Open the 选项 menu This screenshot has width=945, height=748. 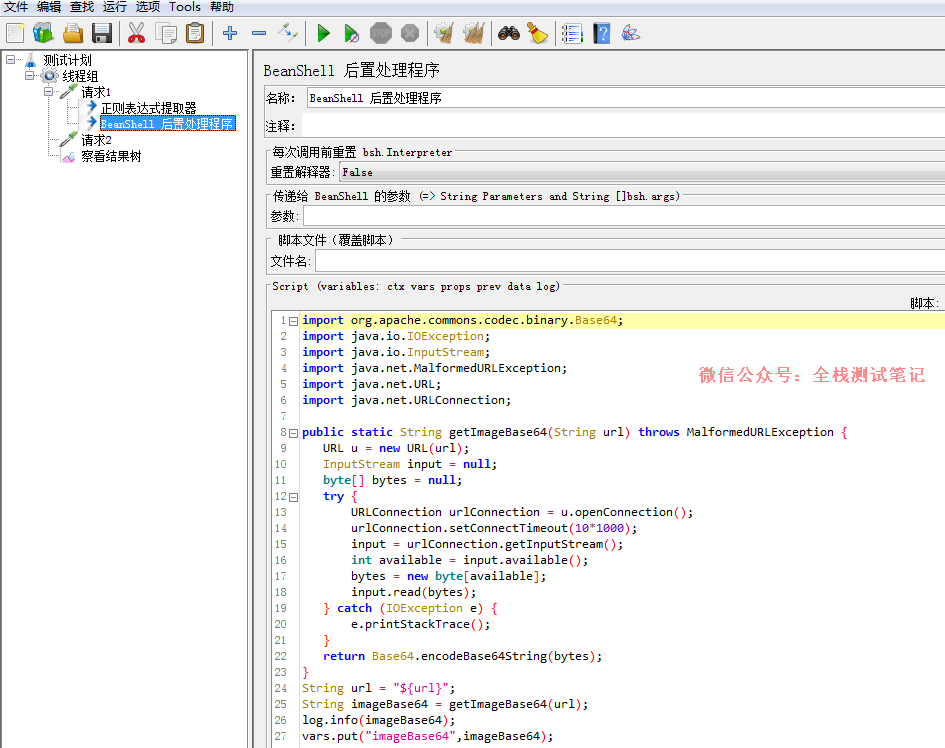click(x=148, y=7)
